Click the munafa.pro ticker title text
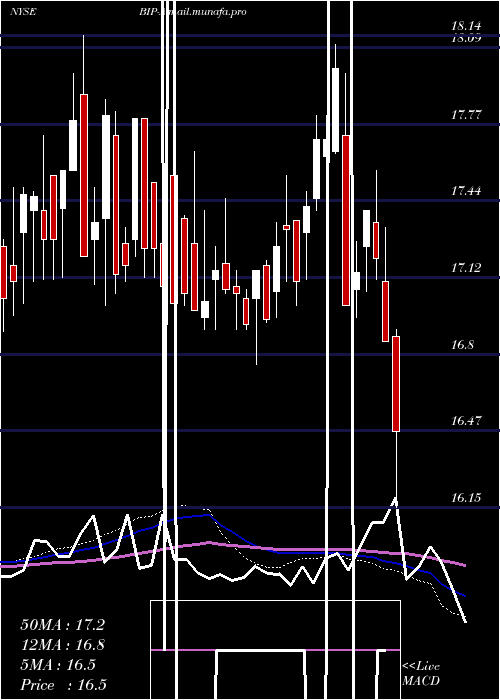 pyautogui.click(x=193, y=12)
